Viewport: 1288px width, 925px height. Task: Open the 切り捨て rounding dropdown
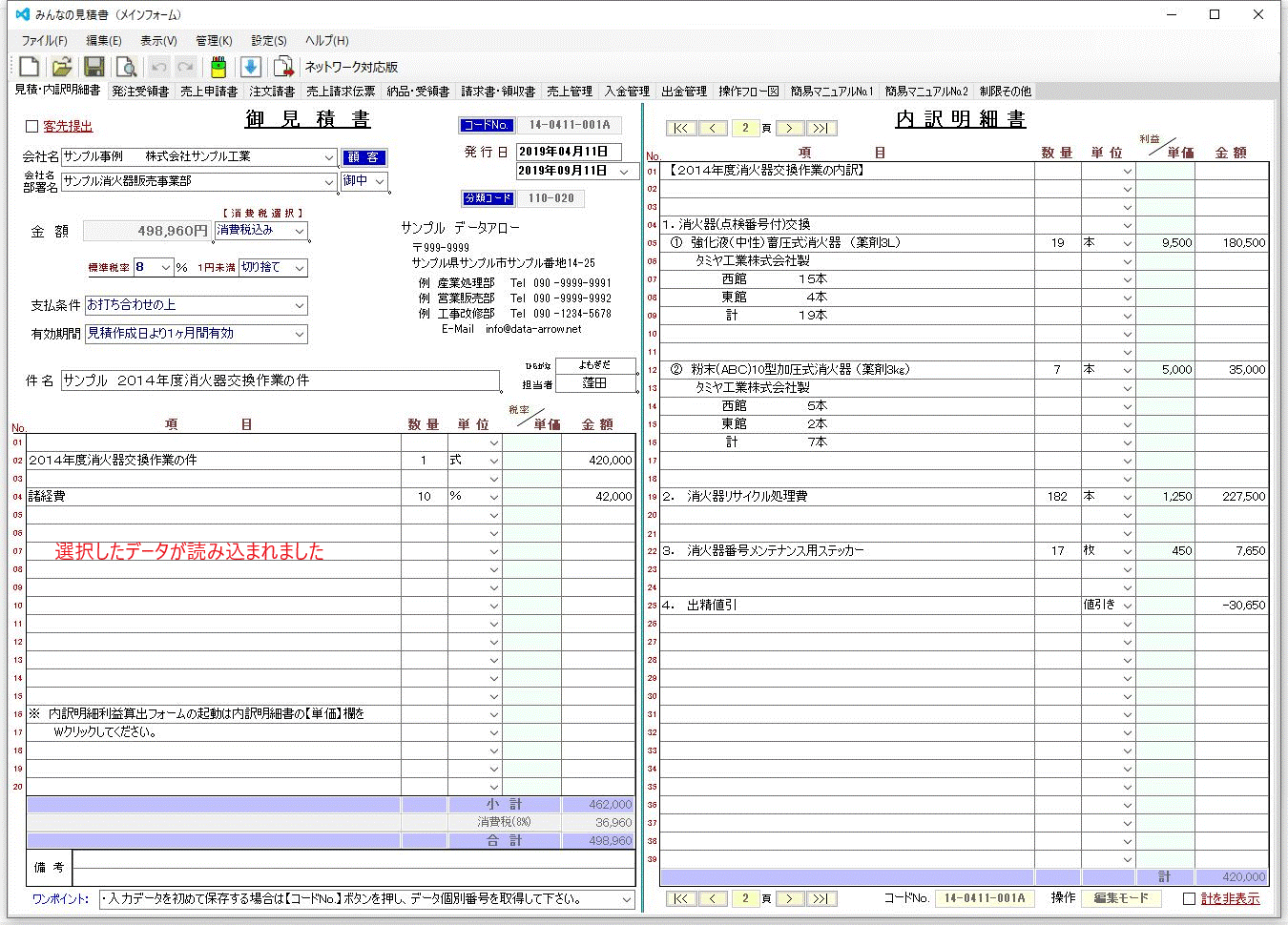(300, 268)
